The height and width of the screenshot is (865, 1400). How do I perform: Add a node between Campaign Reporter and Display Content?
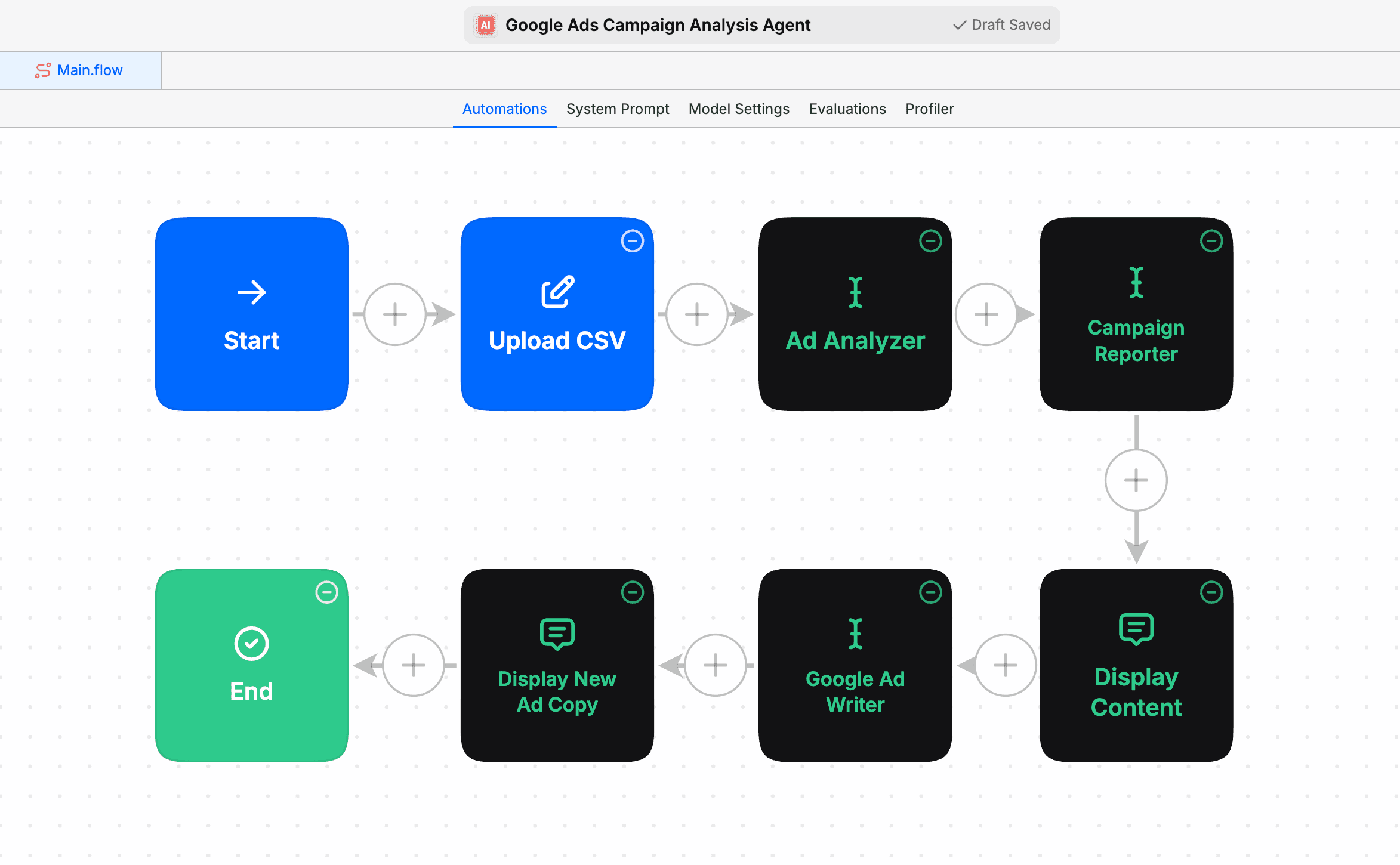pos(1136,480)
